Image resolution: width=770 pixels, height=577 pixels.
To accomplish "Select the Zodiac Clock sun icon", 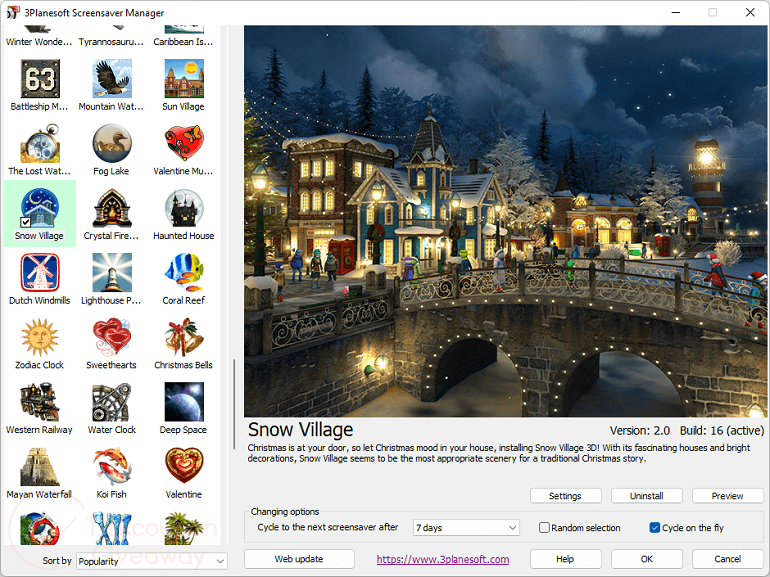I will pos(40,337).
